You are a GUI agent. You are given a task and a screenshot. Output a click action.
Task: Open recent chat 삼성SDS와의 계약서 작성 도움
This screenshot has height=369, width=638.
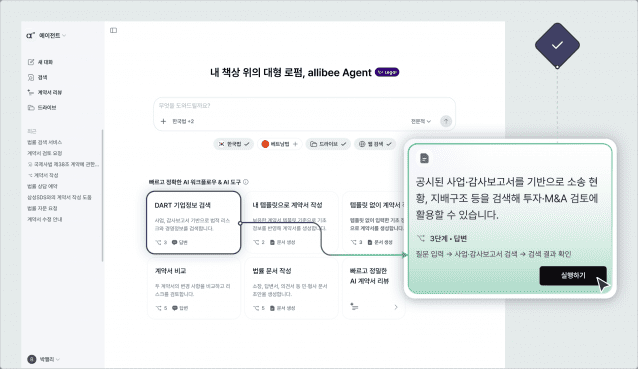59,197
